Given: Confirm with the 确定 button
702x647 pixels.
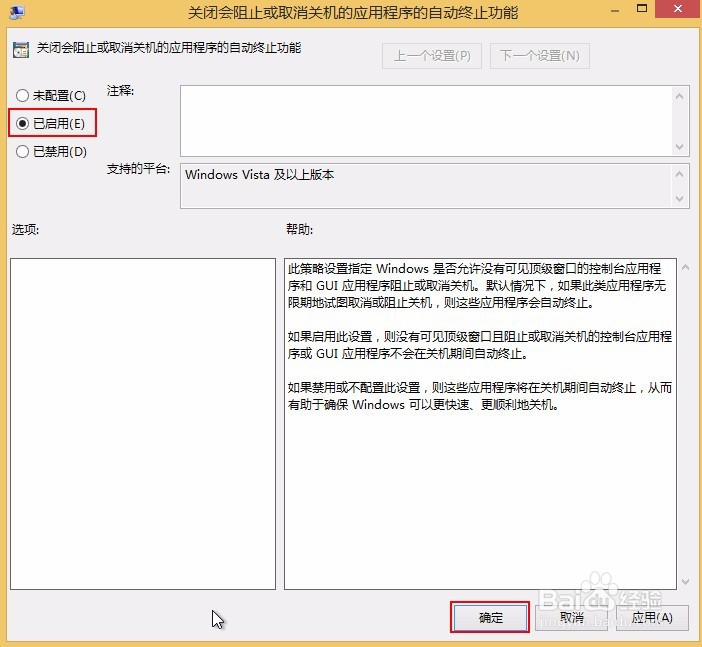Looking at the screenshot, I should [490, 617].
